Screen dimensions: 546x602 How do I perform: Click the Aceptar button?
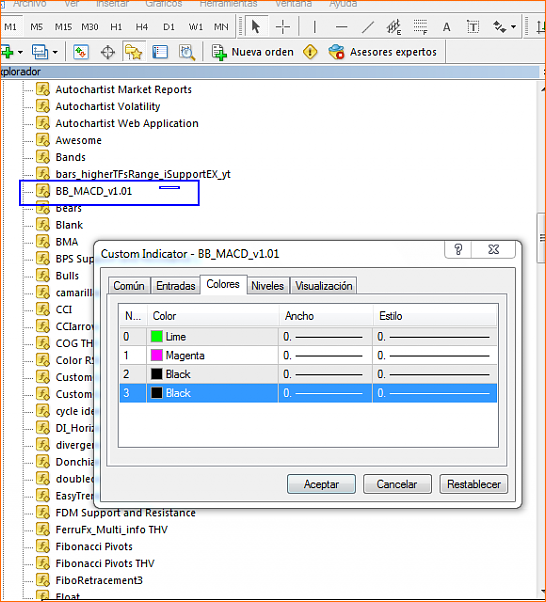click(321, 484)
